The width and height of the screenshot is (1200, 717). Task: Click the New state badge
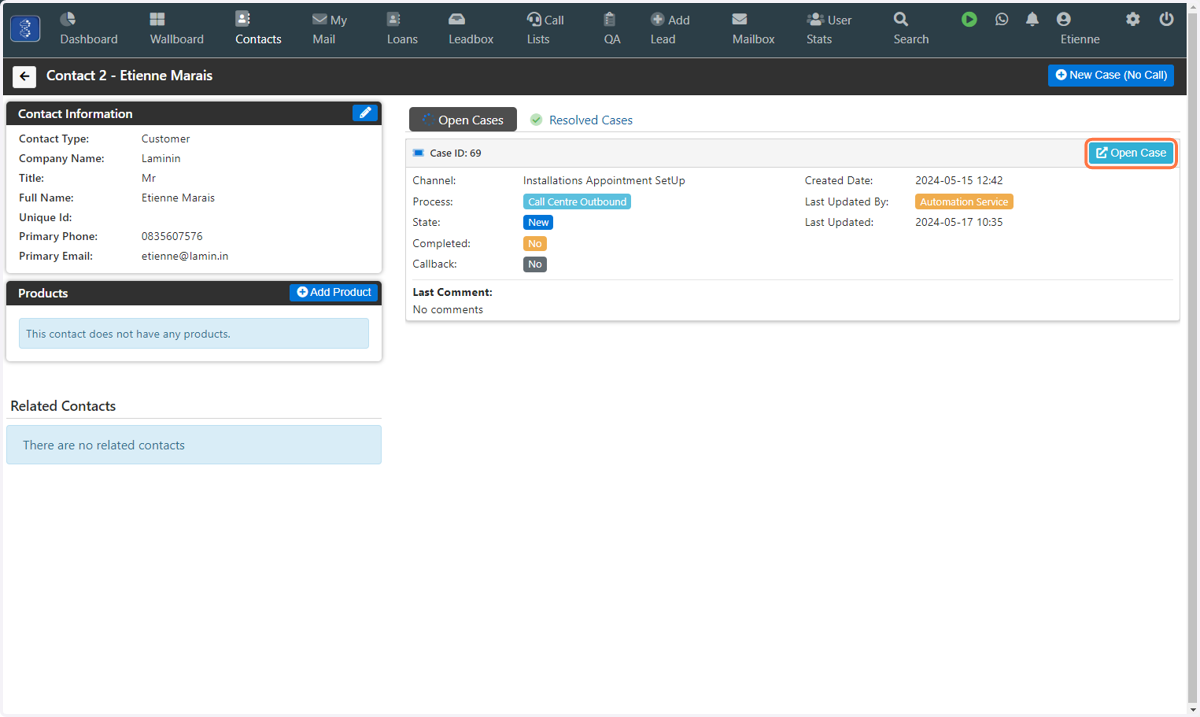(x=538, y=223)
